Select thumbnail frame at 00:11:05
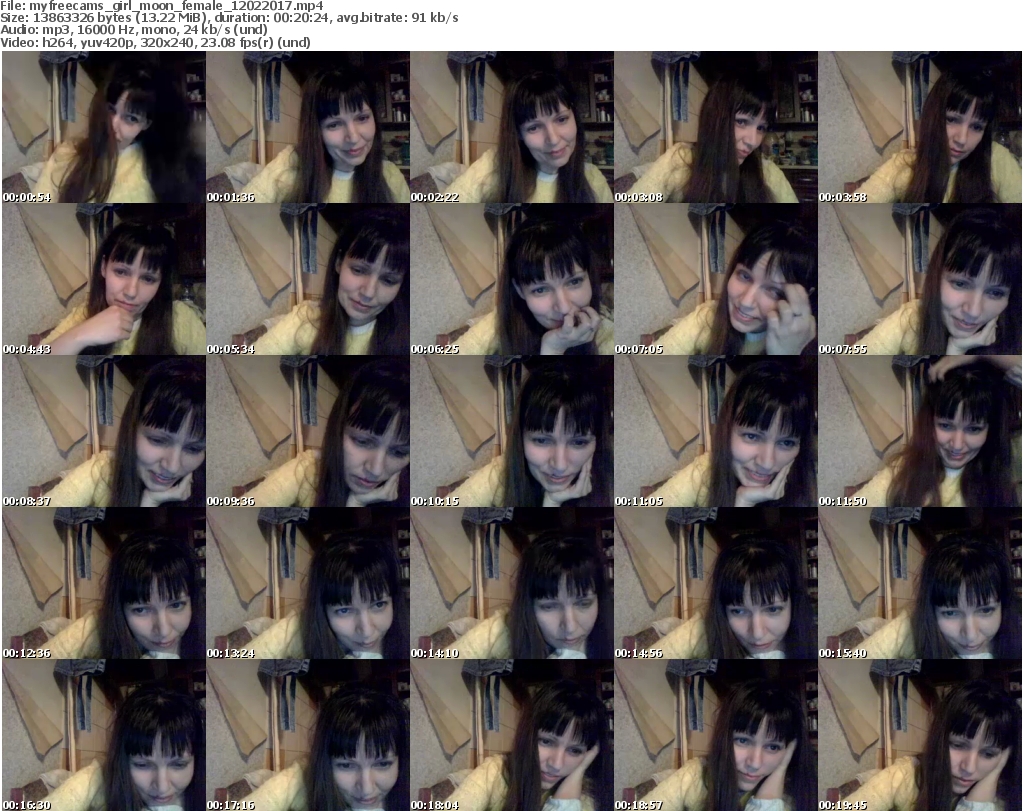1024x811 pixels. point(716,432)
